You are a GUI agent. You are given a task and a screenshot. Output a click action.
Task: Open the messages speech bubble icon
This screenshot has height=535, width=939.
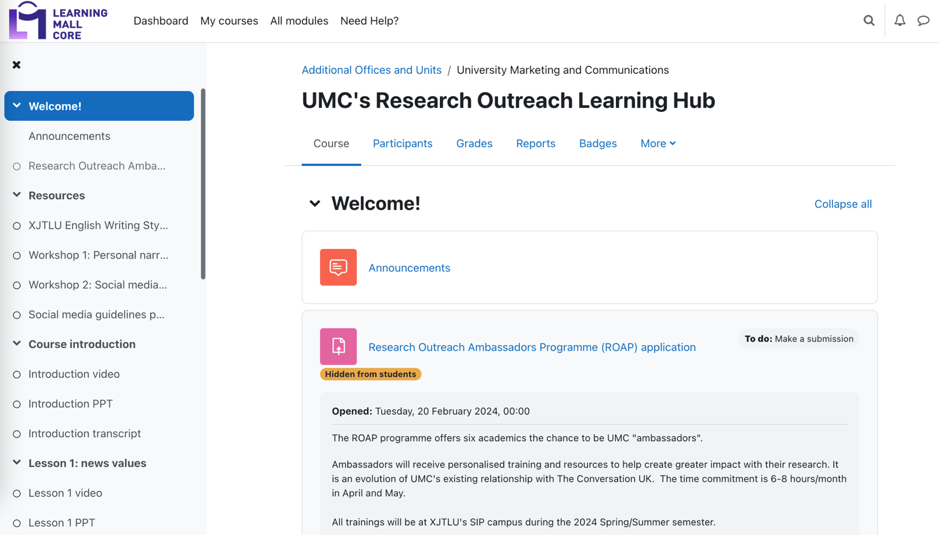point(923,21)
